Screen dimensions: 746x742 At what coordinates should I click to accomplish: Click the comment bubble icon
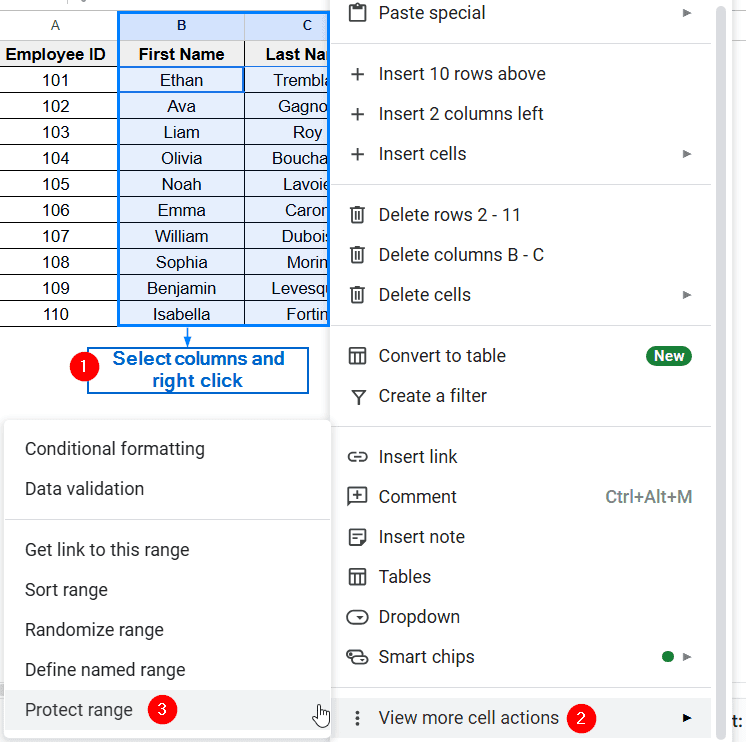point(357,497)
